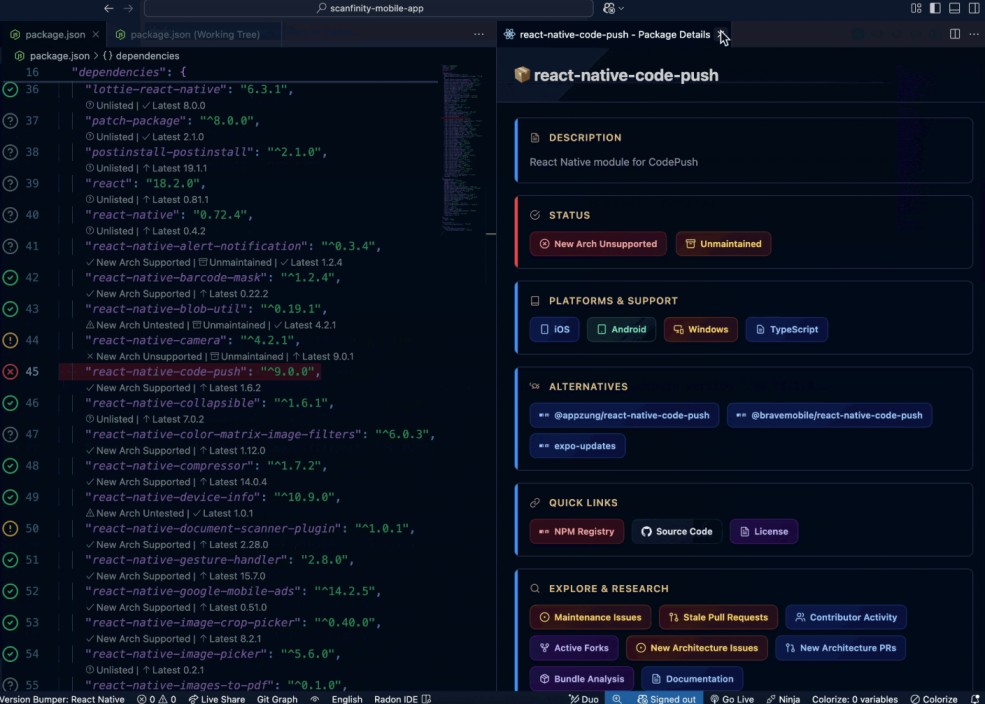The width and height of the screenshot is (985, 704).
Task: Switch to package.json (Working Tree) tab
Action: 194,35
